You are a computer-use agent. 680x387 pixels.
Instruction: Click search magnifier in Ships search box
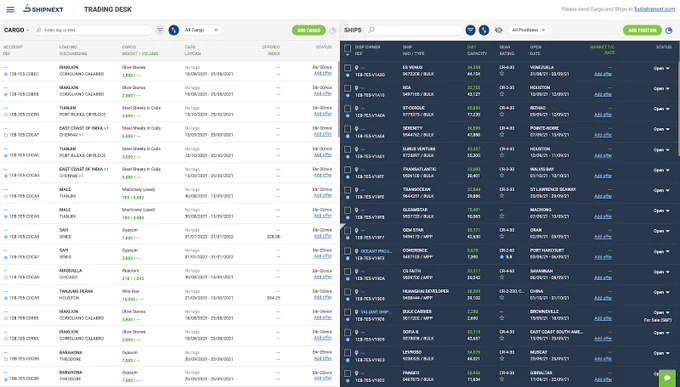pos(371,30)
